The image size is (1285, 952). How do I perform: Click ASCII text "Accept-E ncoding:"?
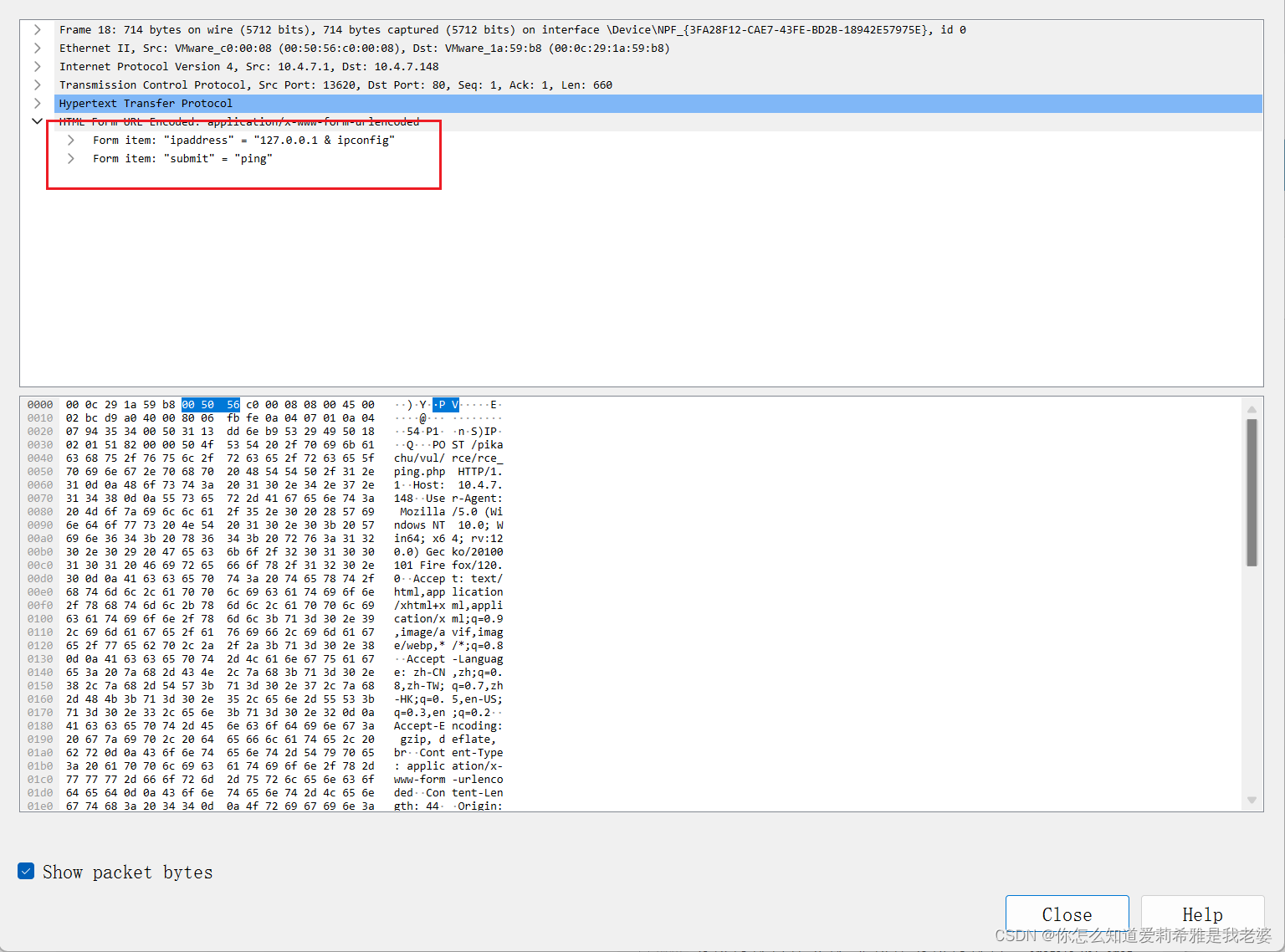(448, 726)
